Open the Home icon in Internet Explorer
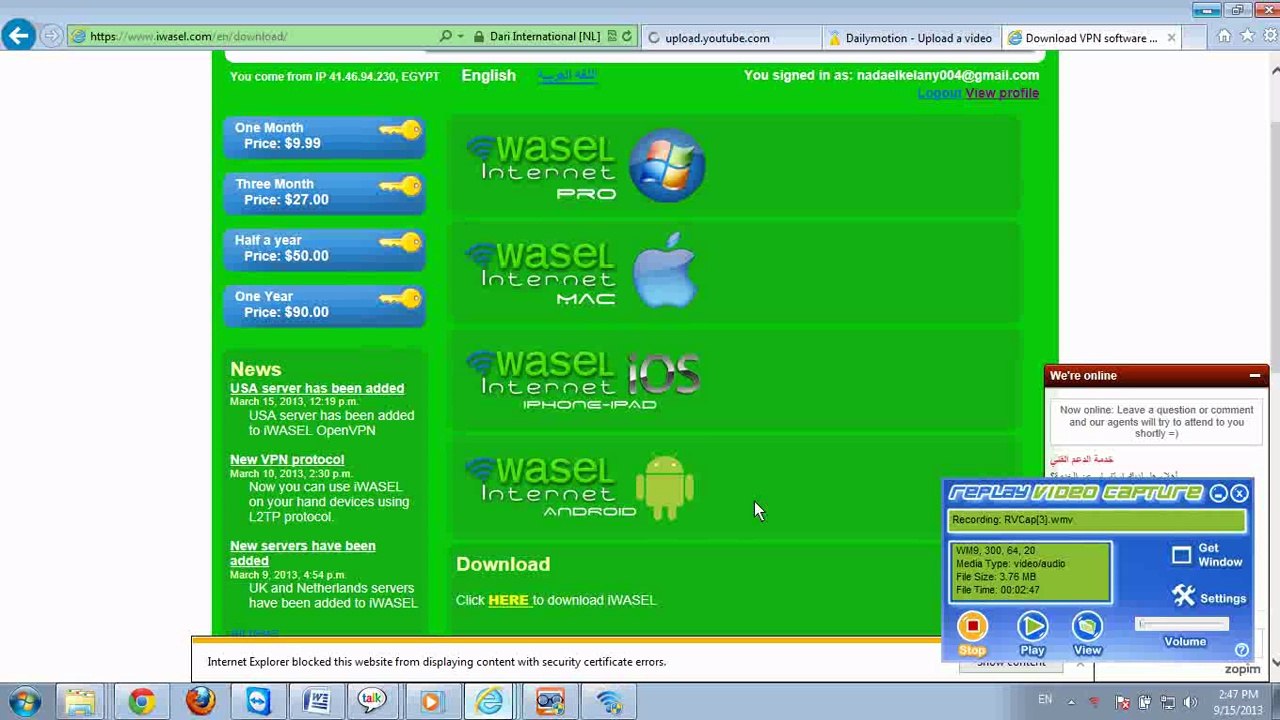 (1224, 36)
